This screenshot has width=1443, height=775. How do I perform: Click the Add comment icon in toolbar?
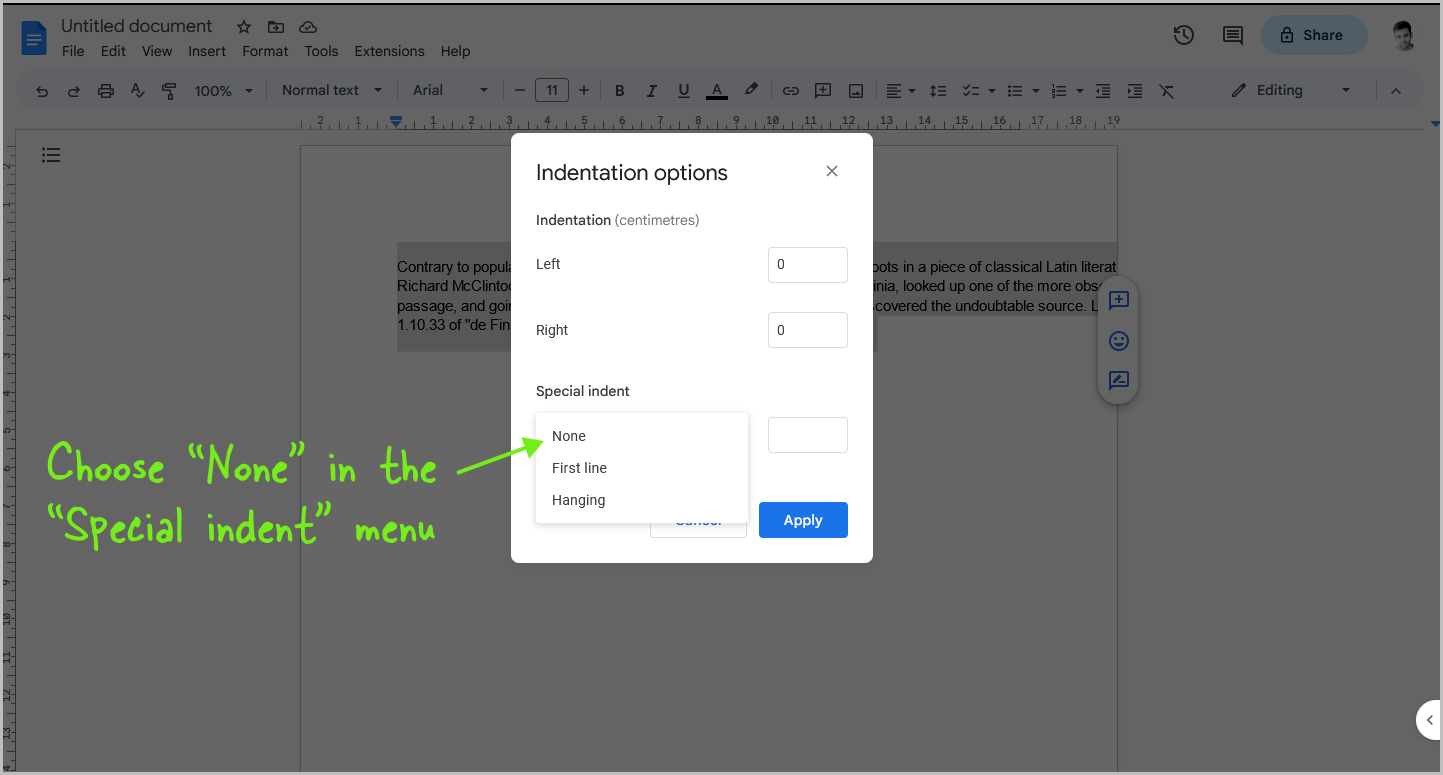(x=822, y=90)
